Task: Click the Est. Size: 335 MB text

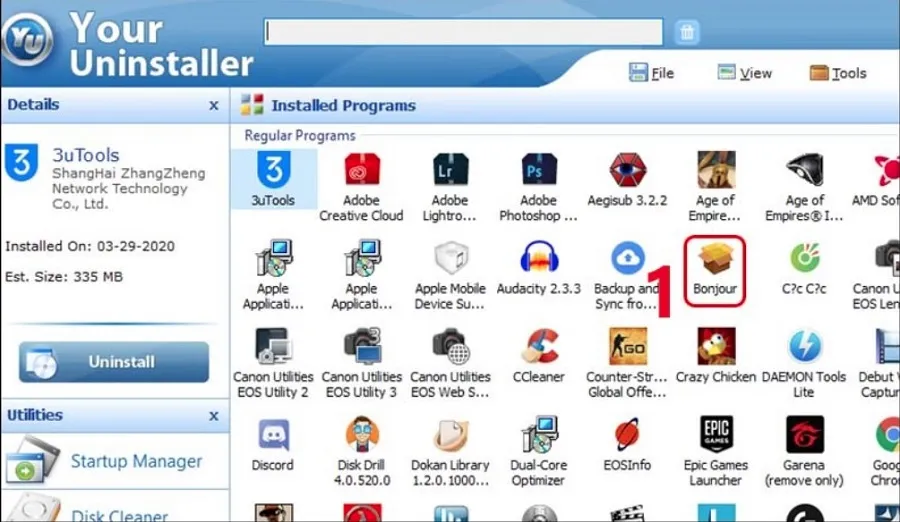Action: [x=64, y=277]
